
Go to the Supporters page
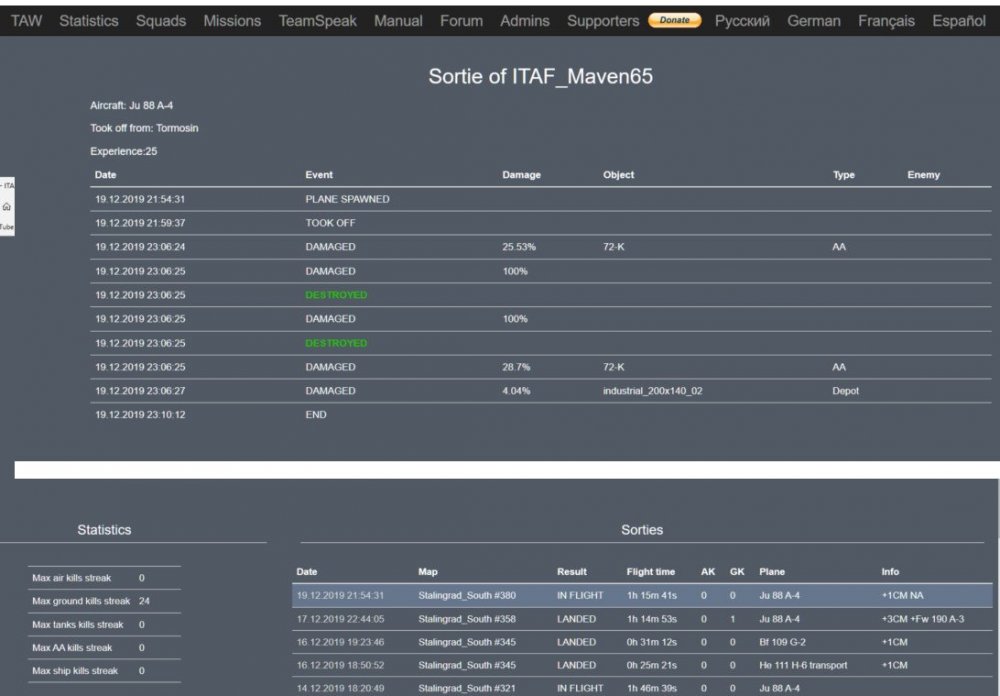(603, 21)
